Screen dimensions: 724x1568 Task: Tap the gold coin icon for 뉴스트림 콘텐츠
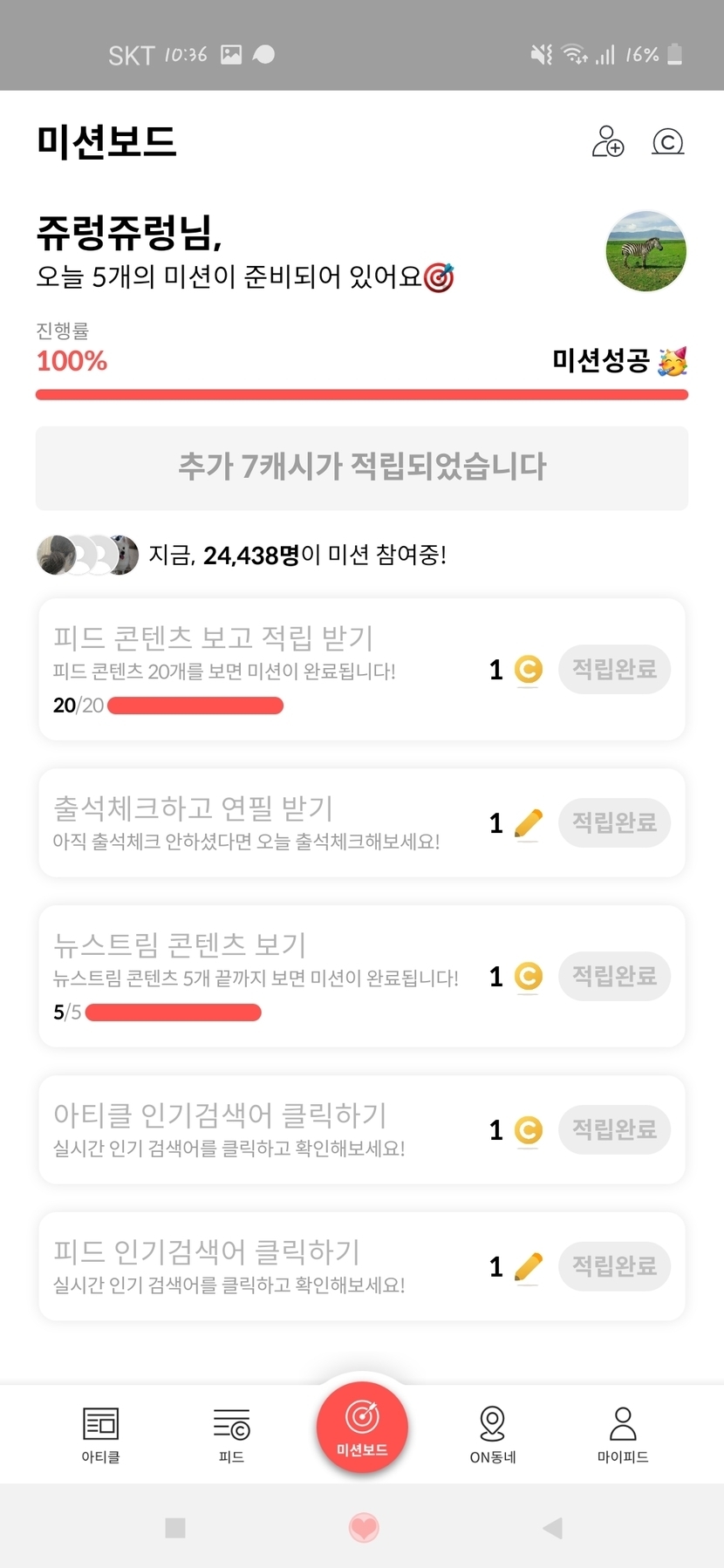tap(528, 976)
